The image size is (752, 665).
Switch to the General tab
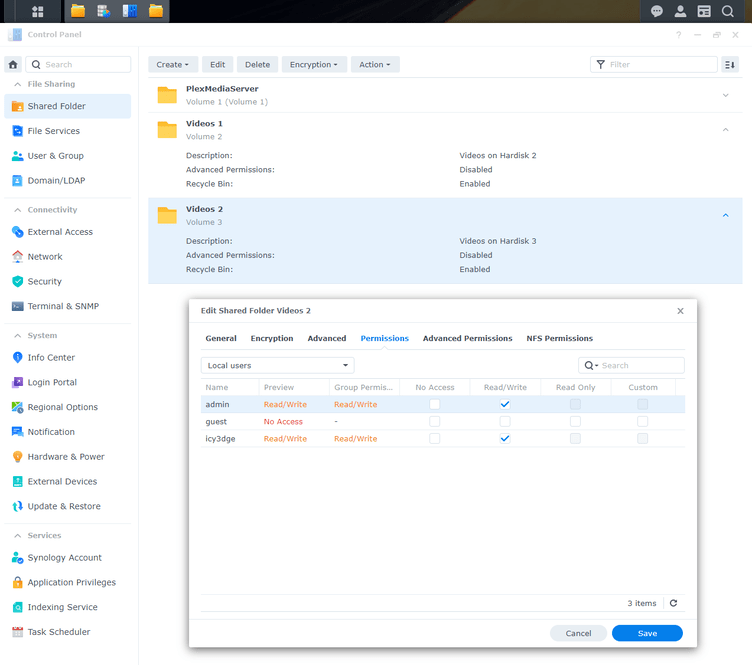pyautogui.click(x=221, y=338)
